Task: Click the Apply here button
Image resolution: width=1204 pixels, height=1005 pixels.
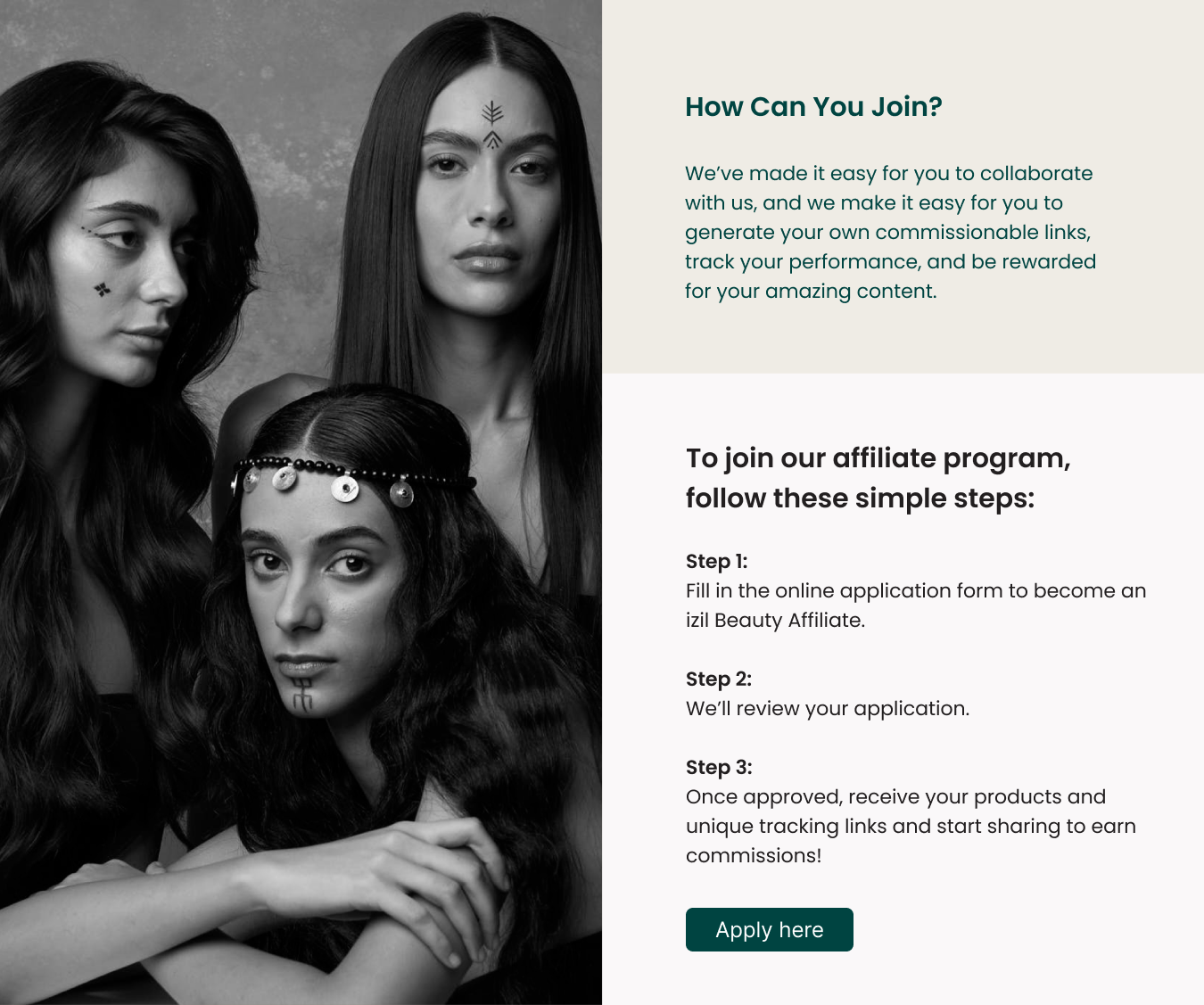Action: point(769,929)
